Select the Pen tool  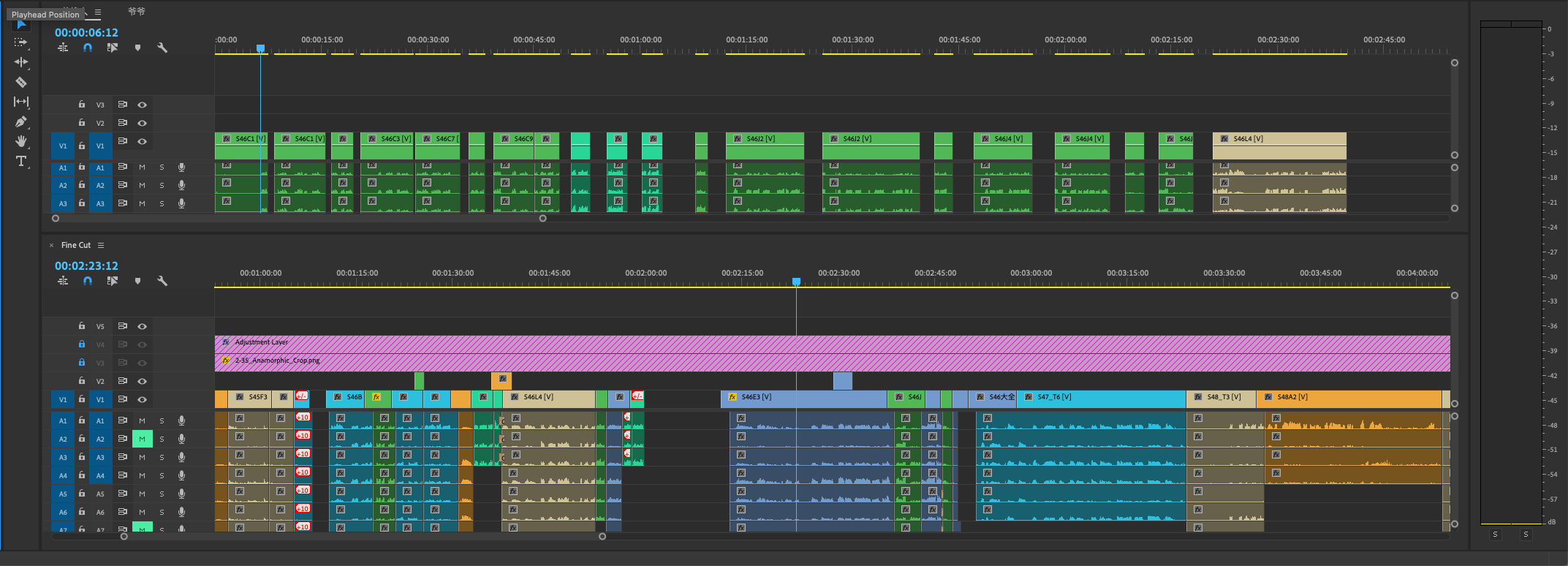21,121
